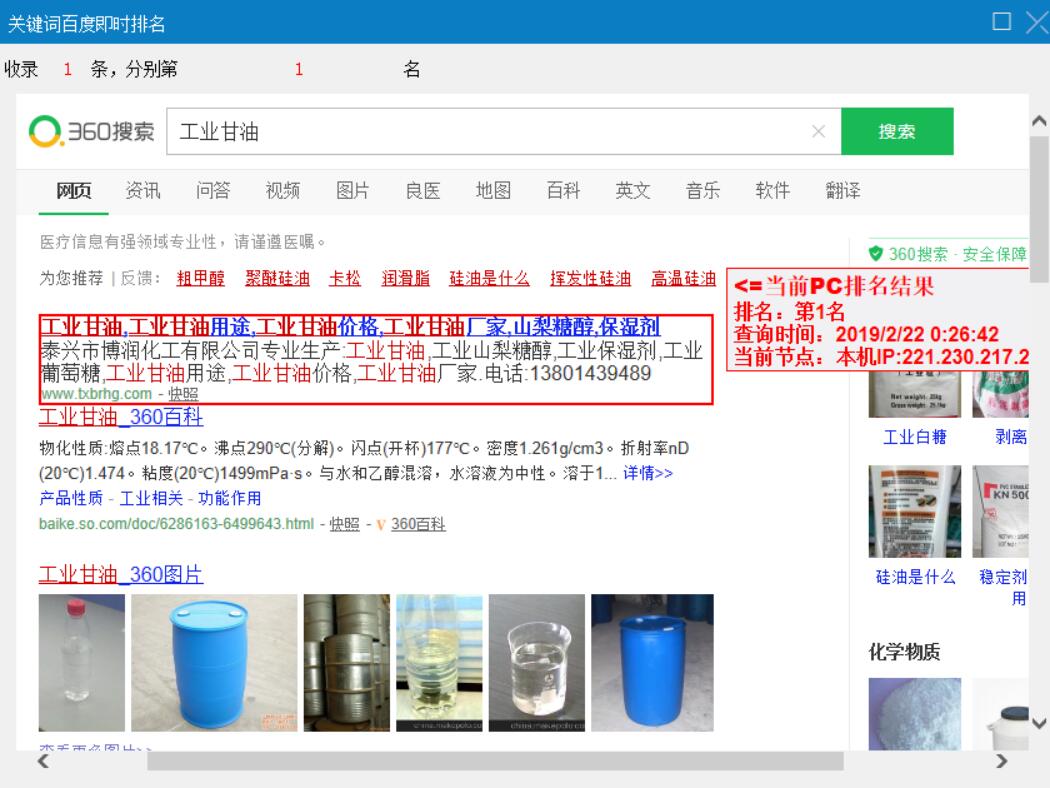Open the 音乐 tab
1050x788 pixels.
[x=703, y=191]
